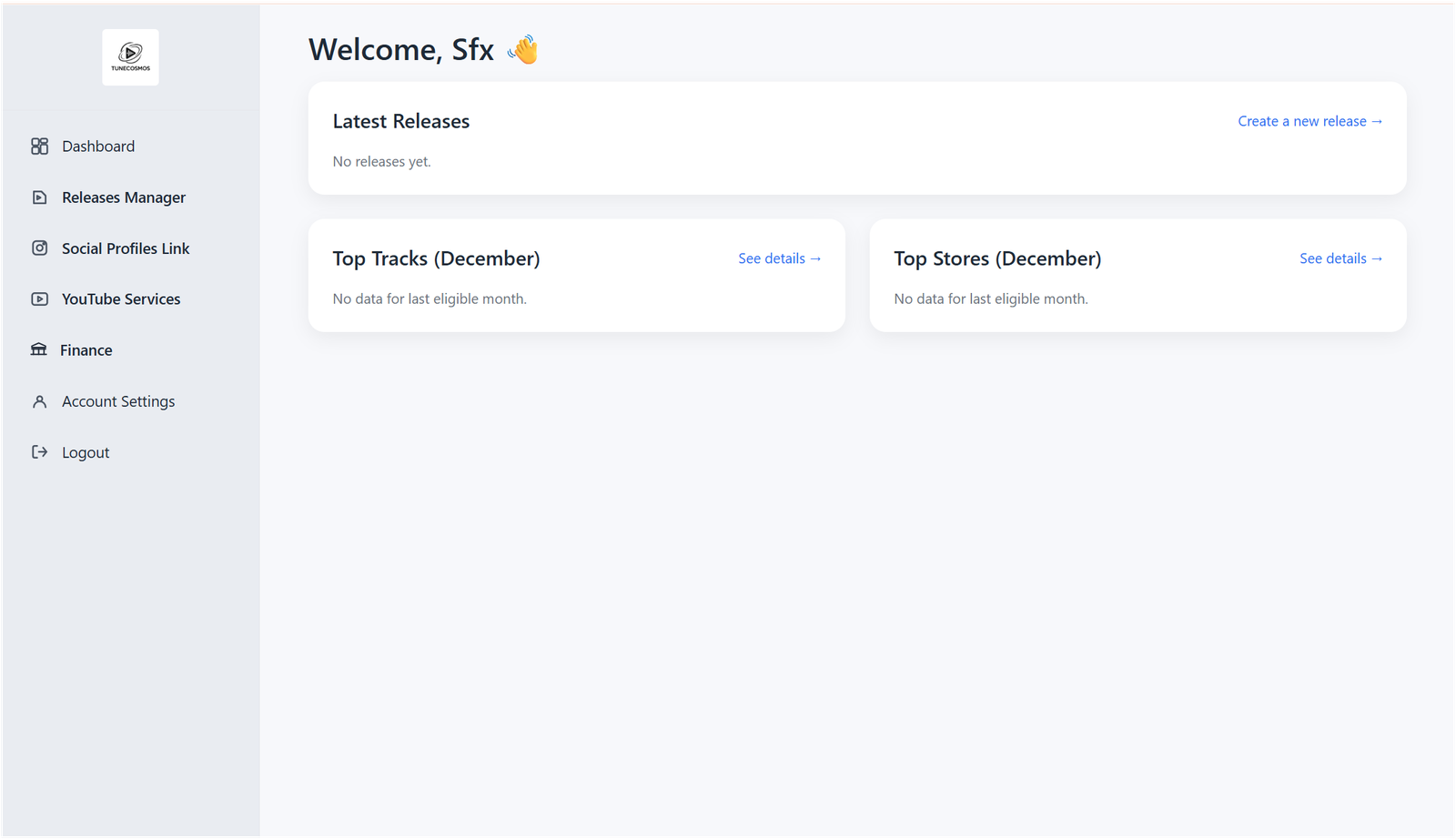The image size is (1456, 839).
Task: See details for Top Stores (December)
Action: point(1340,258)
